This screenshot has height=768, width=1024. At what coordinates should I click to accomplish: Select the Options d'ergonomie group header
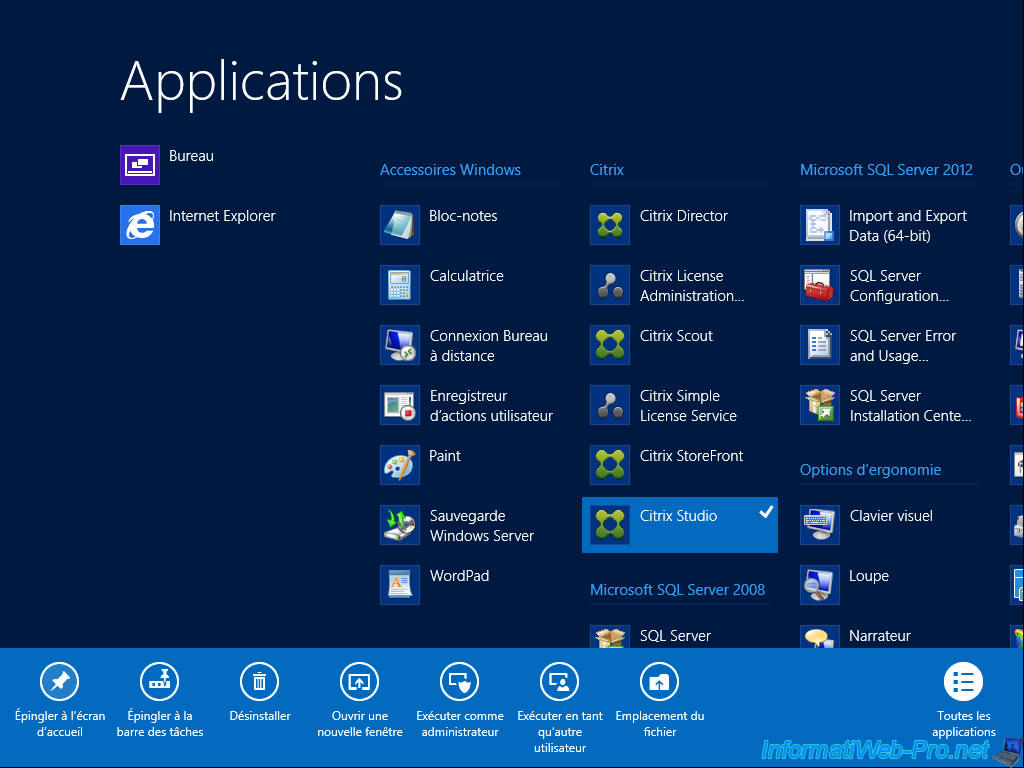(871, 470)
